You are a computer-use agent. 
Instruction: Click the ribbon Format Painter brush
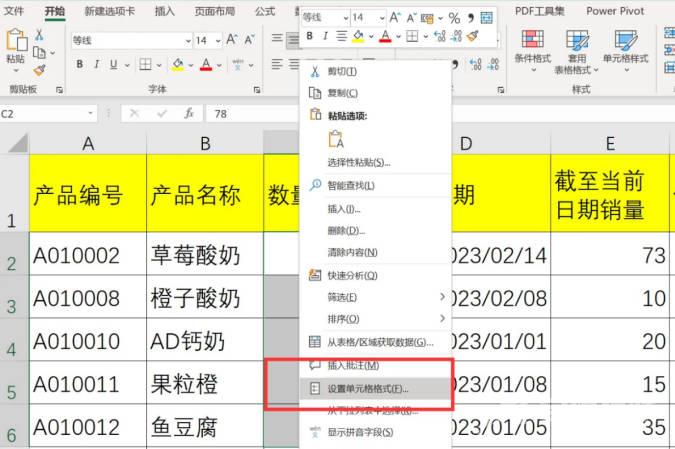click(39, 70)
